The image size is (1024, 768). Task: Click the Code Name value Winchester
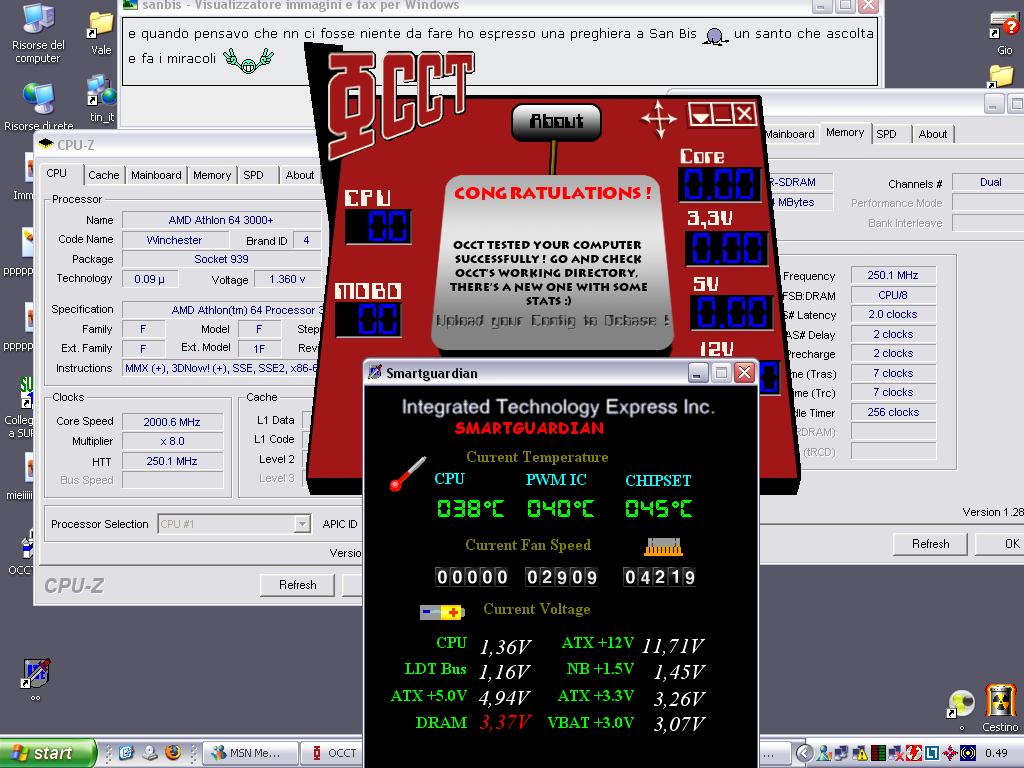coord(174,240)
